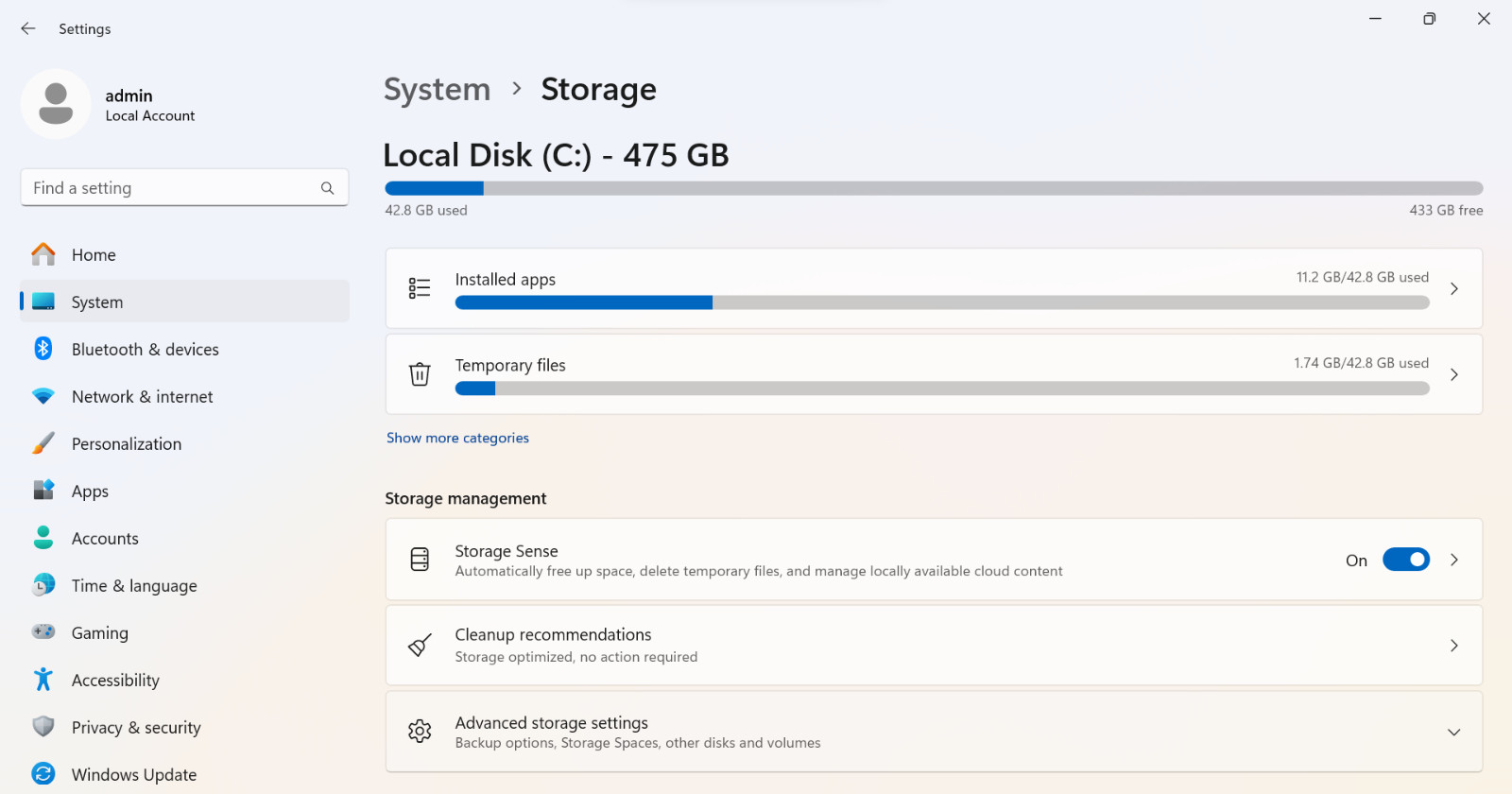Click '1.74 GB/42.8 GB used' value

click(x=1362, y=363)
